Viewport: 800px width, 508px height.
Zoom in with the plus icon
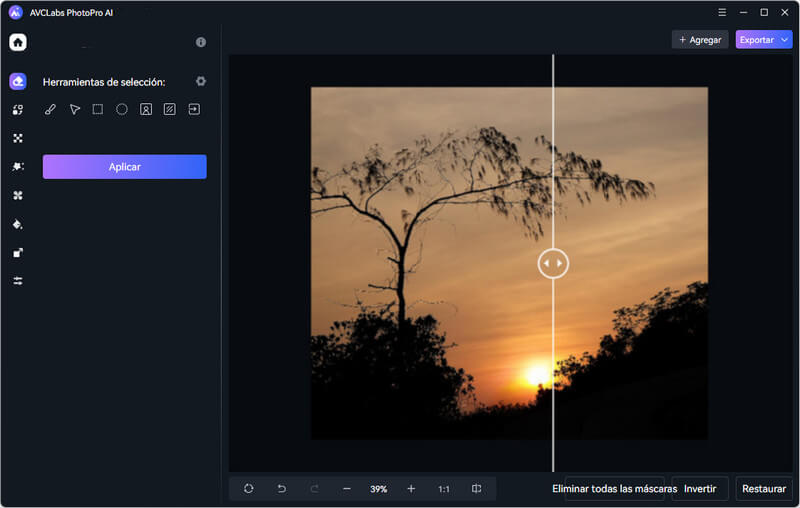click(411, 489)
